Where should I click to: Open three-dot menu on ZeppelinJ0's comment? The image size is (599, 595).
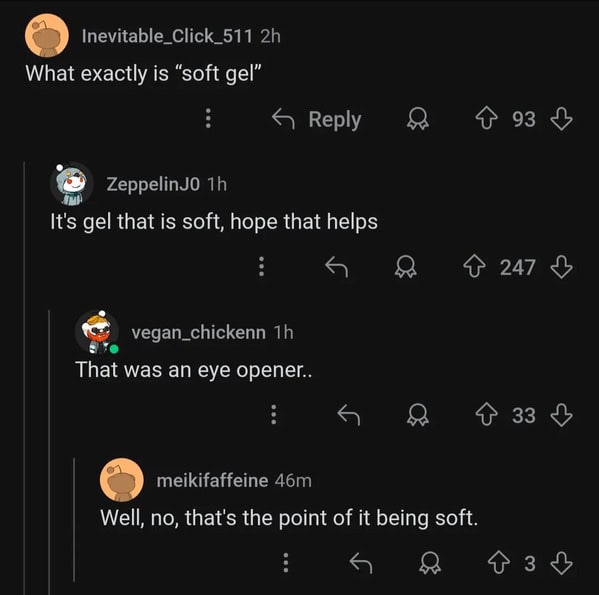pos(261,267)
